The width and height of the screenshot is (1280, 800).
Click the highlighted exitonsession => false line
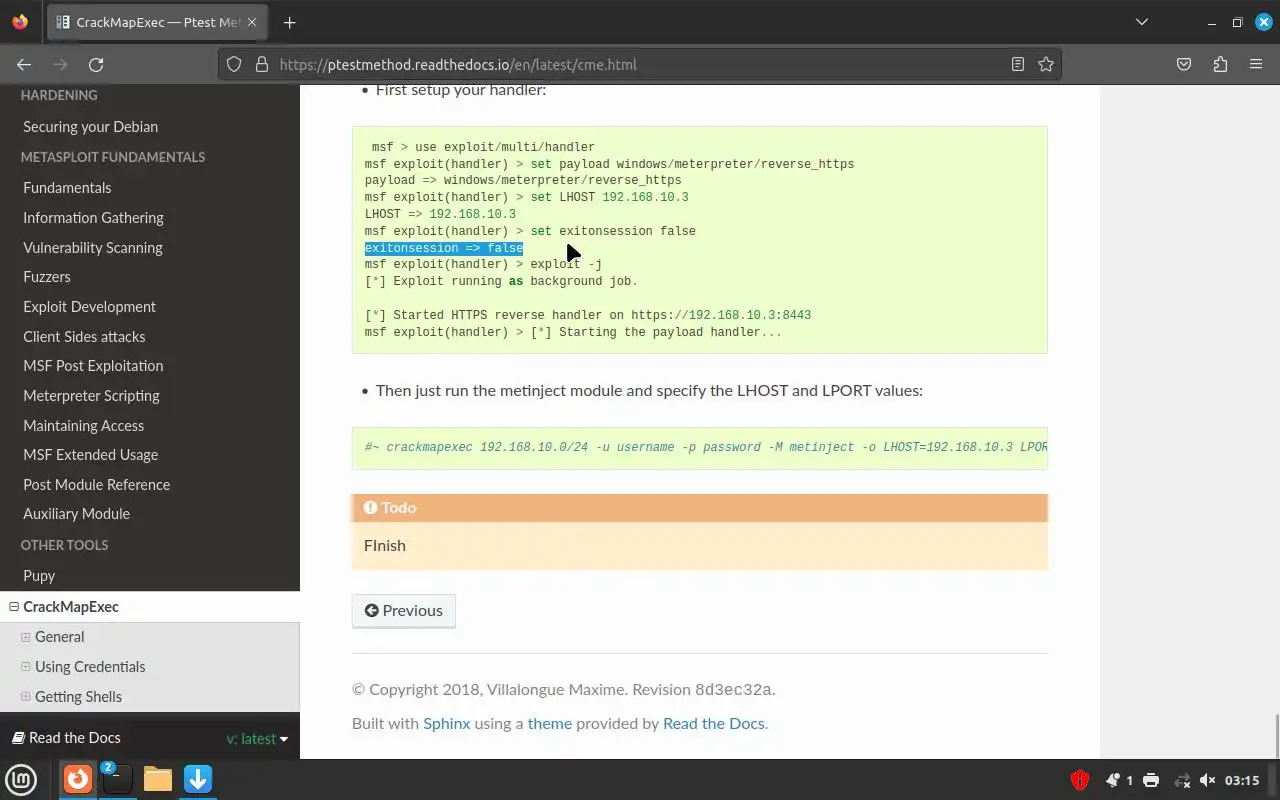444,248
